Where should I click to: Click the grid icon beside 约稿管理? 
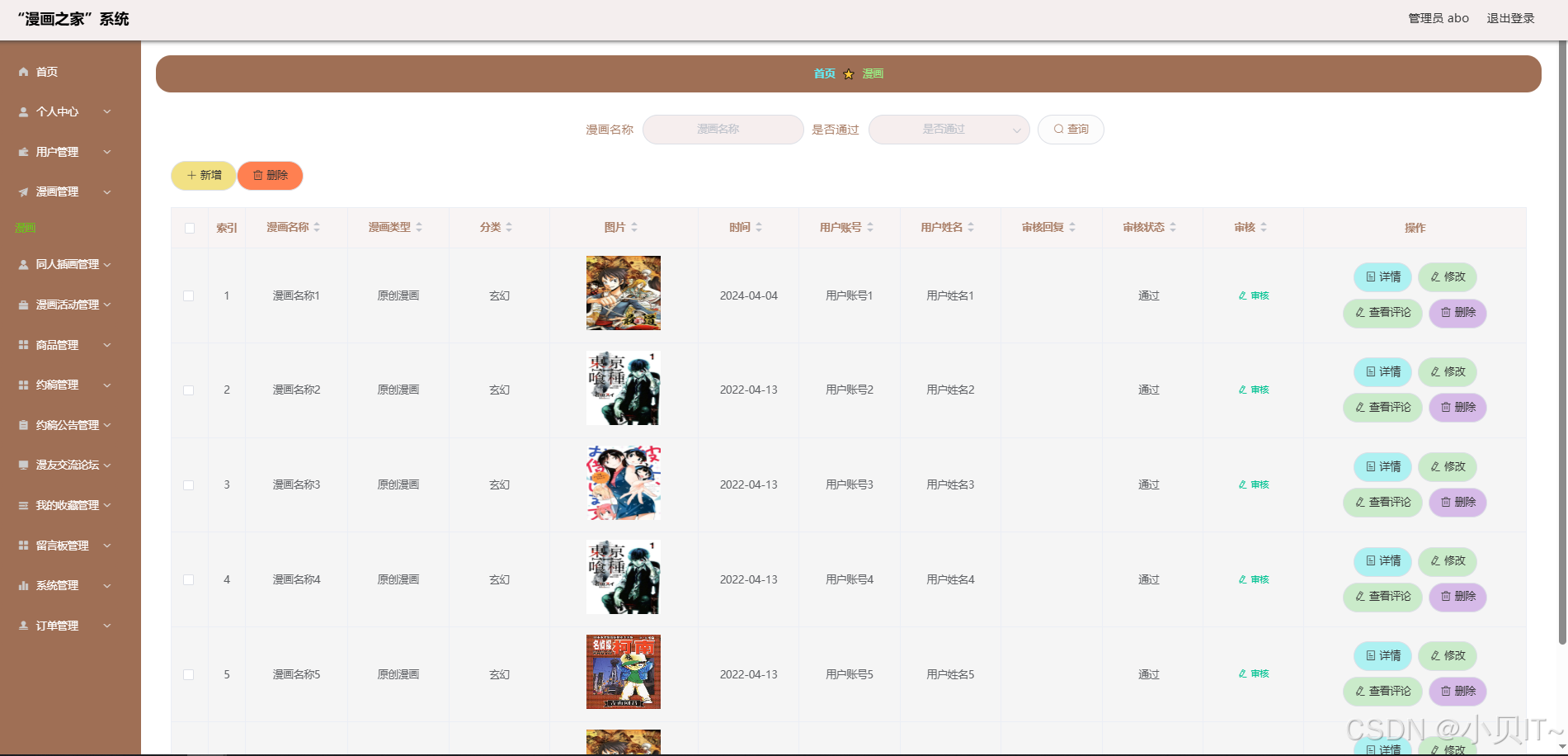click(x=23, y=385)
